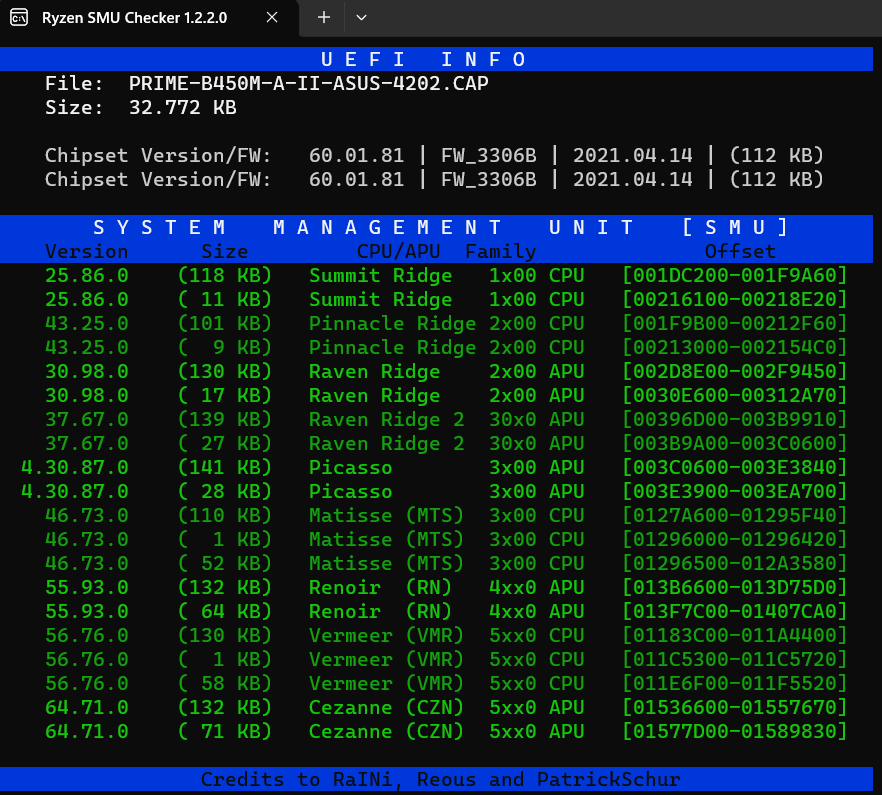Click offset [003B9A00-003C0600]
The height and width of the screenshot is (795, 882).
734,443
